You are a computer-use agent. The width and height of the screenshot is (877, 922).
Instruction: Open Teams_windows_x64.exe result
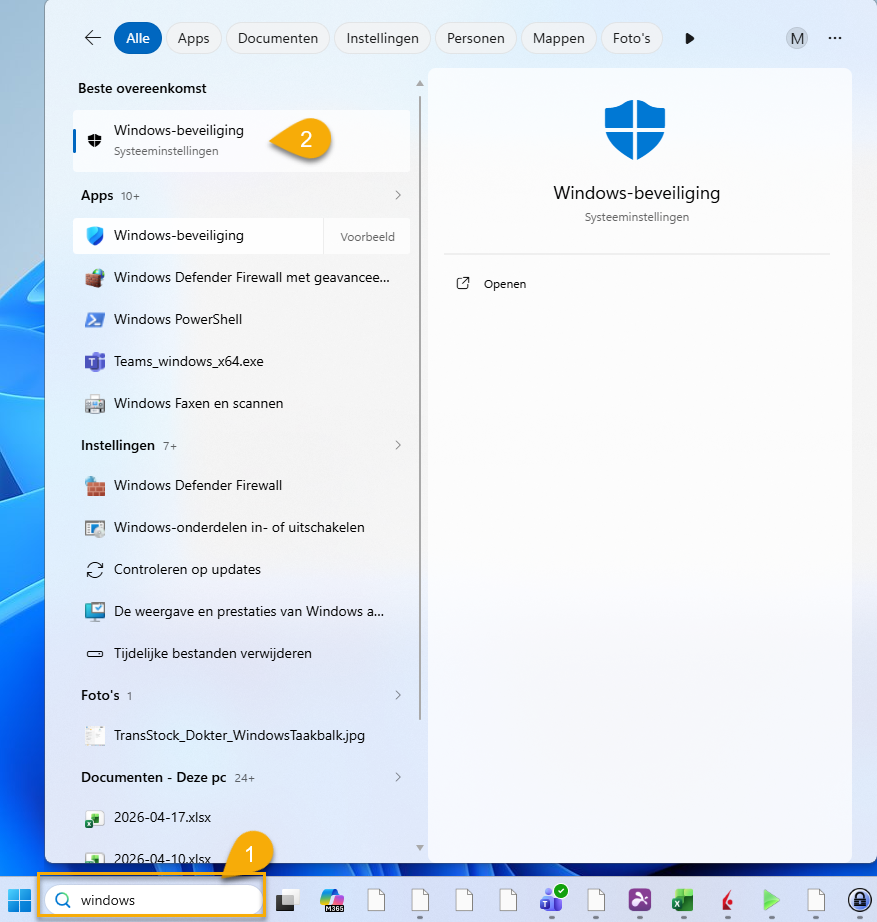(x=241, y=362)
